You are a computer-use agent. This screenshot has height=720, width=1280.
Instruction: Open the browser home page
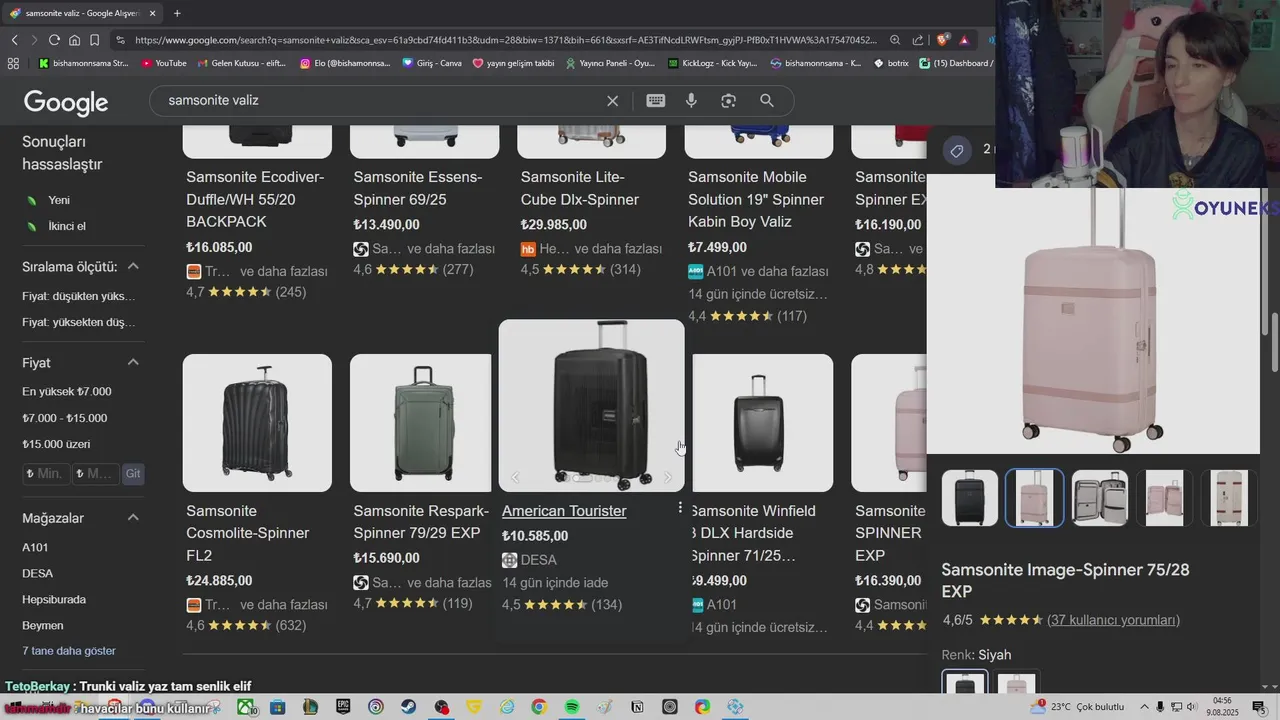pos(74,40)
